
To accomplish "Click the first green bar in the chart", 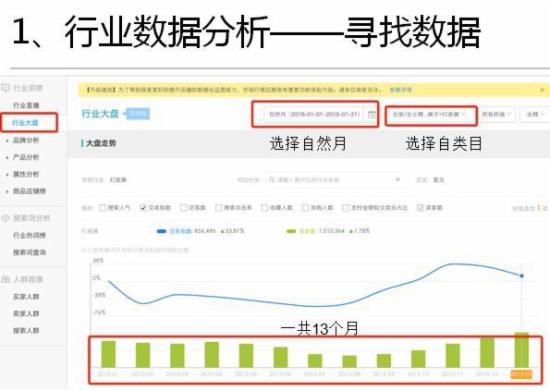I will click(108, 354).
